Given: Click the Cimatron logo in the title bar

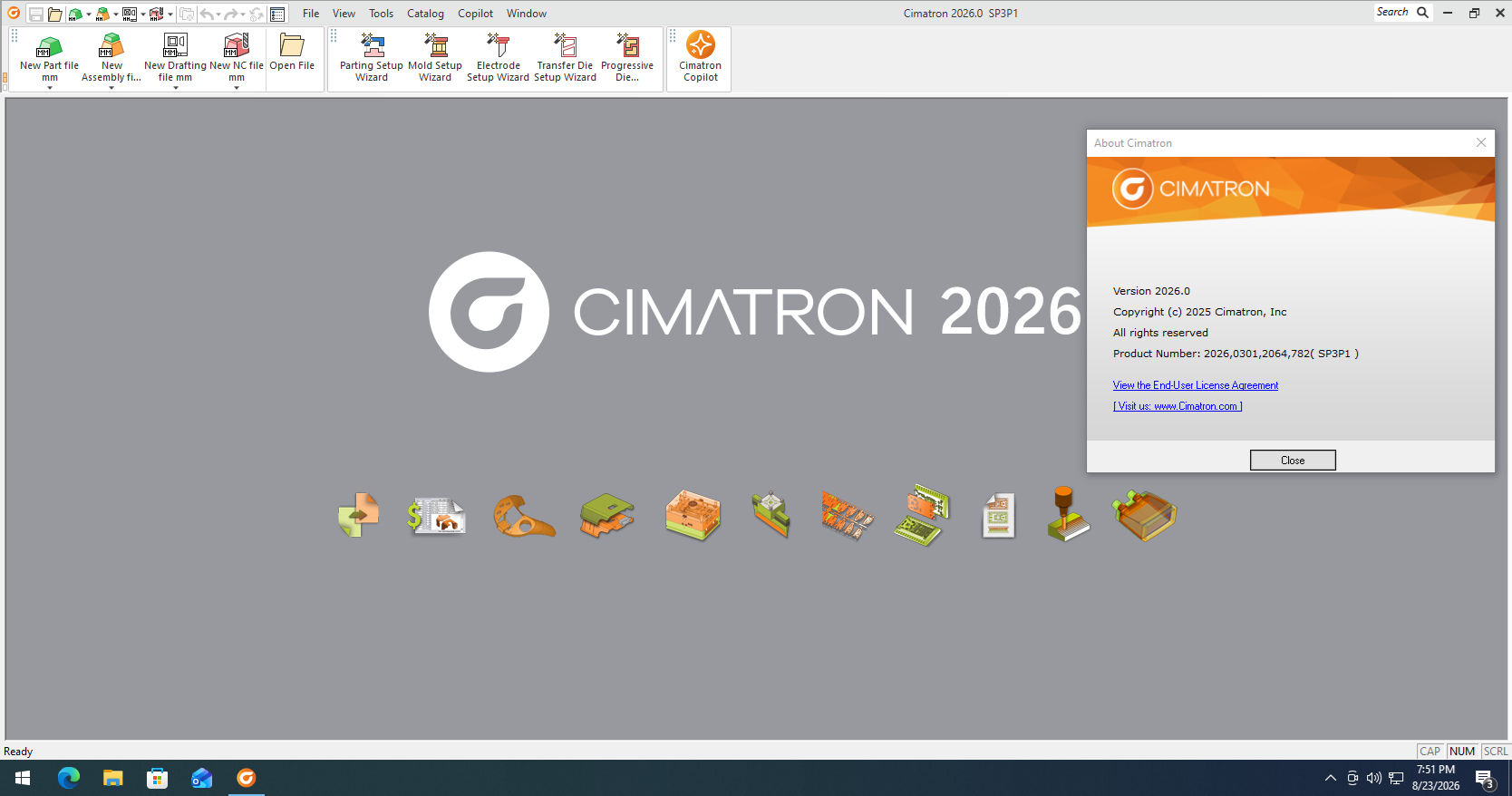Looking at the screenshot, I should pos(14,13).
